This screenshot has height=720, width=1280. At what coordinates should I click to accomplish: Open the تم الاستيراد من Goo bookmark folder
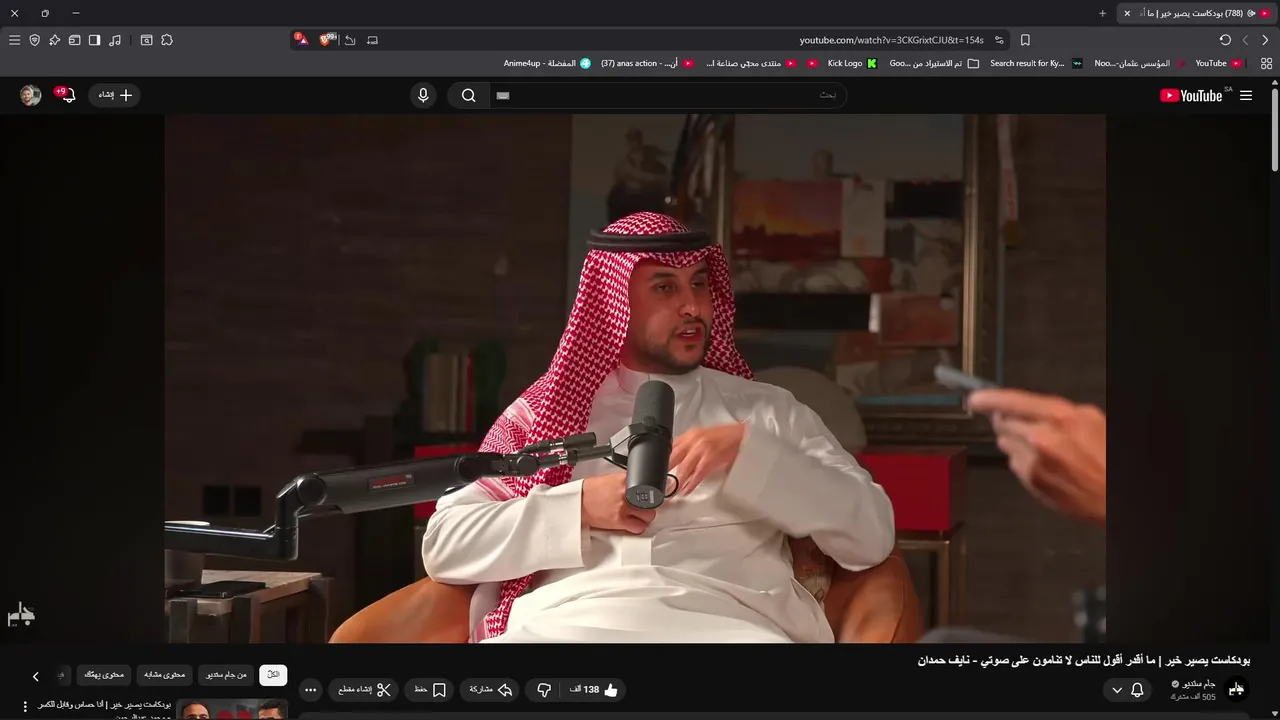(933, 63)
